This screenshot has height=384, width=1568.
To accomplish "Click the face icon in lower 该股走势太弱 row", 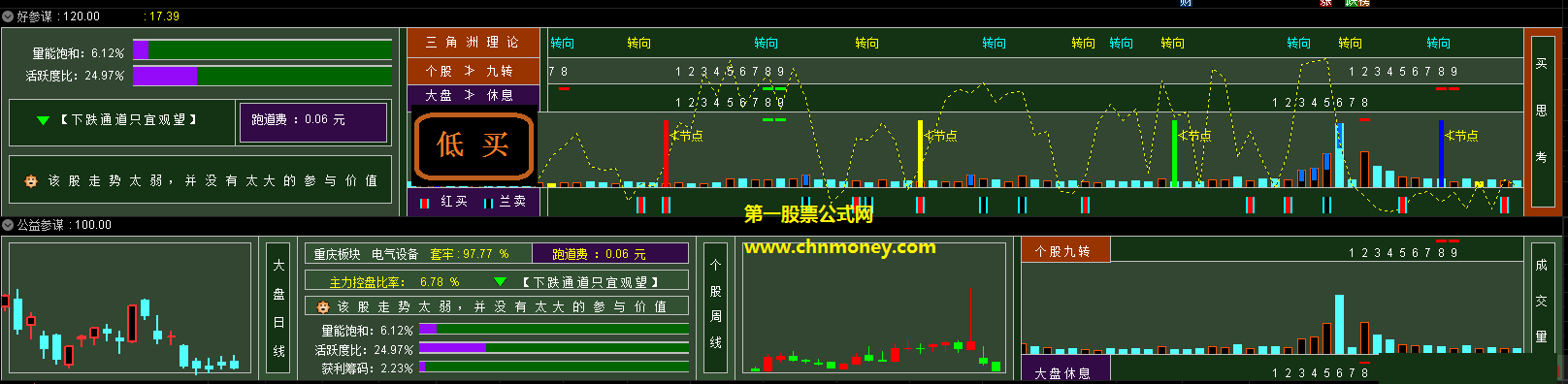I will click(x=323, y=306).
